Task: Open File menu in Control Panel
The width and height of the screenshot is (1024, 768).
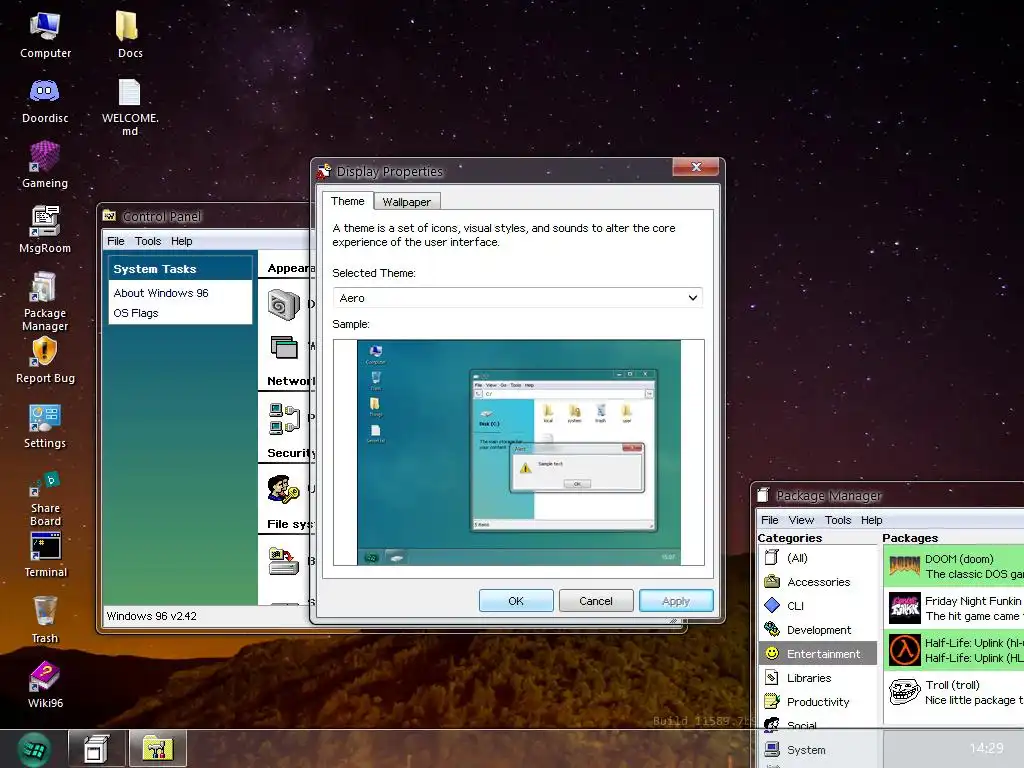Action: point(116,241)
